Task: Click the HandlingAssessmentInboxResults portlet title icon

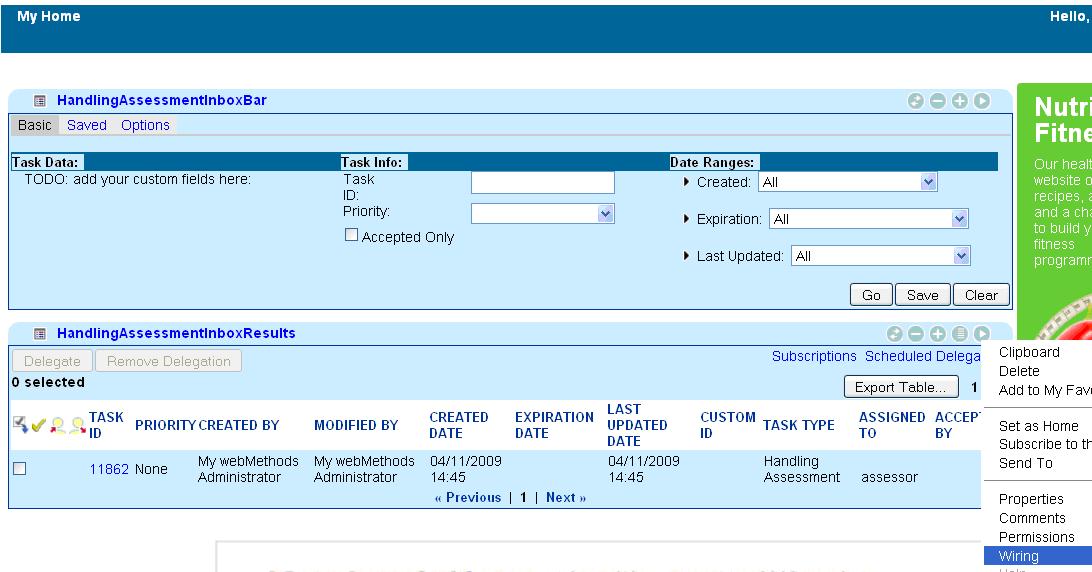Action: 40,334
